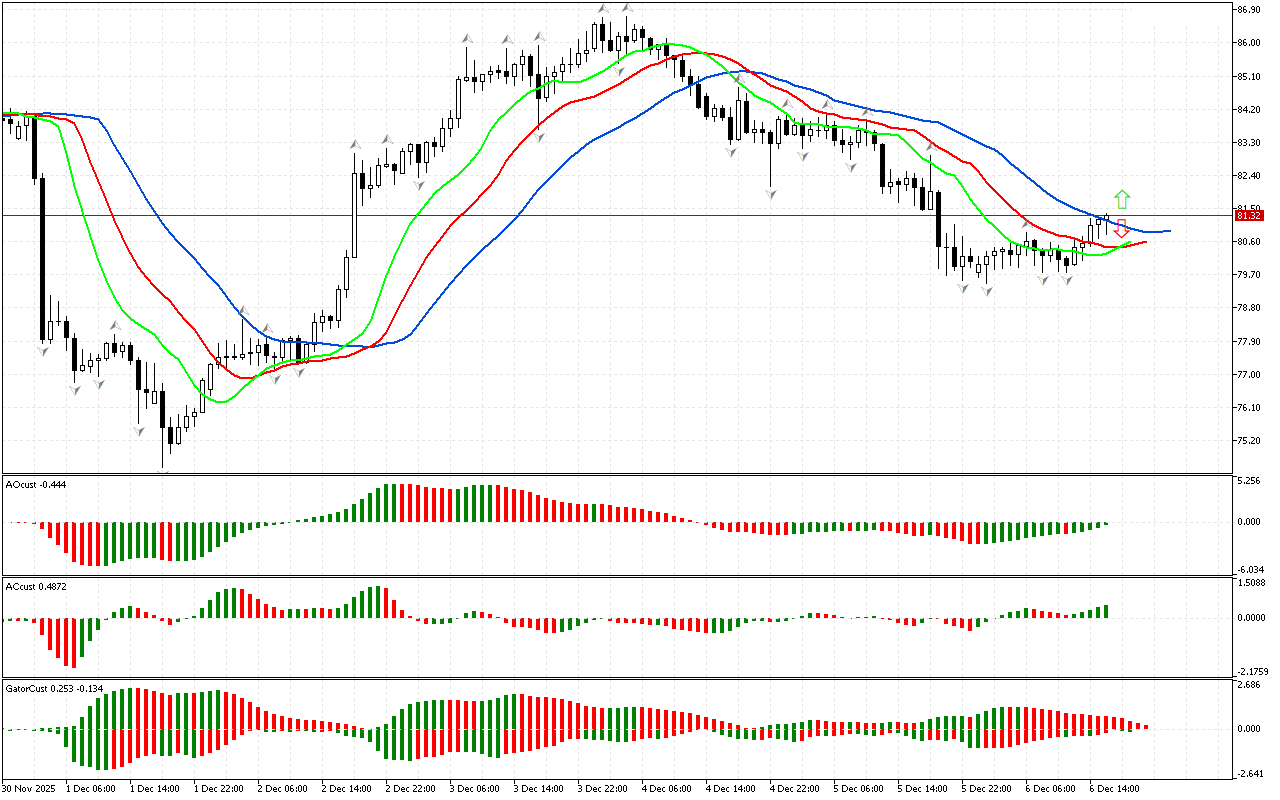Click the last green bar in AOcust histogram

pyautogui.click(x=1106, y=522)
